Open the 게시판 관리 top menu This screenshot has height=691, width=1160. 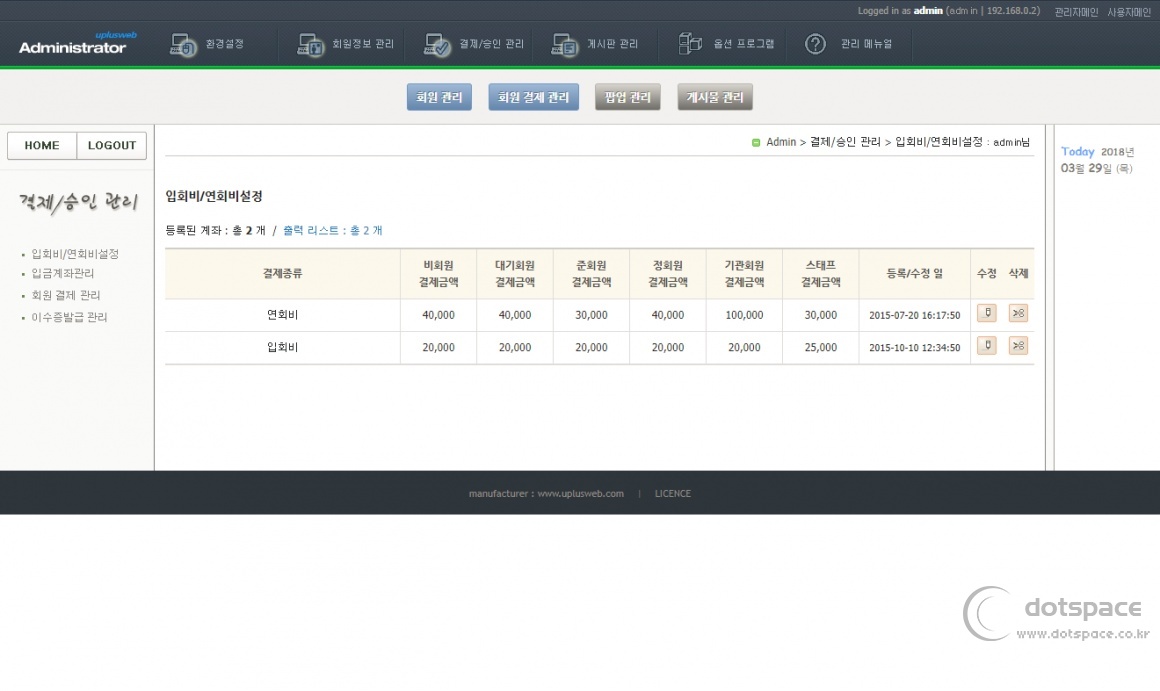pyautogui.click(x=595, y=45)
